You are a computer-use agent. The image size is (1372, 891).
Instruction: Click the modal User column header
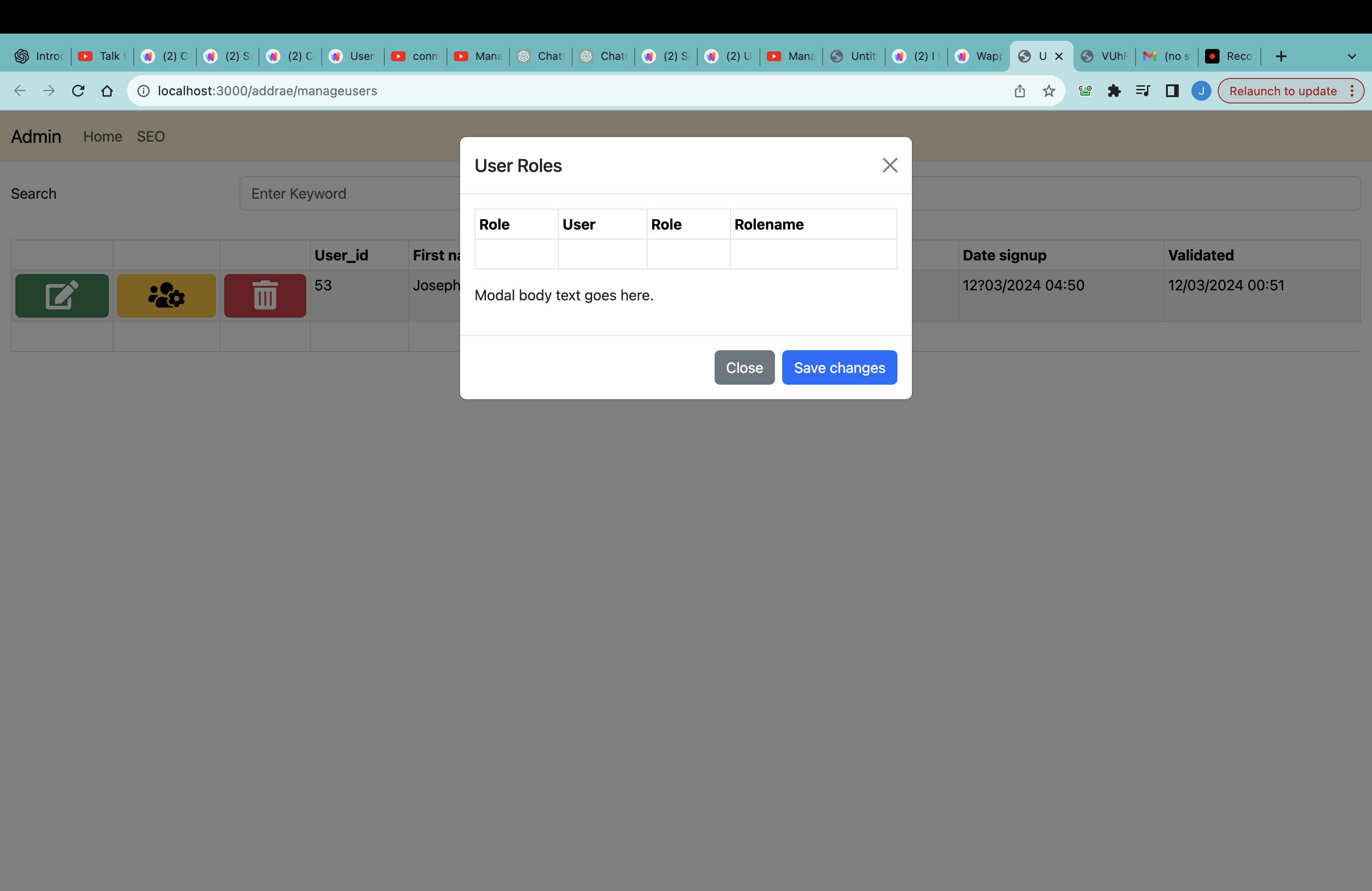pyautogui.click(x=602, y=224)
